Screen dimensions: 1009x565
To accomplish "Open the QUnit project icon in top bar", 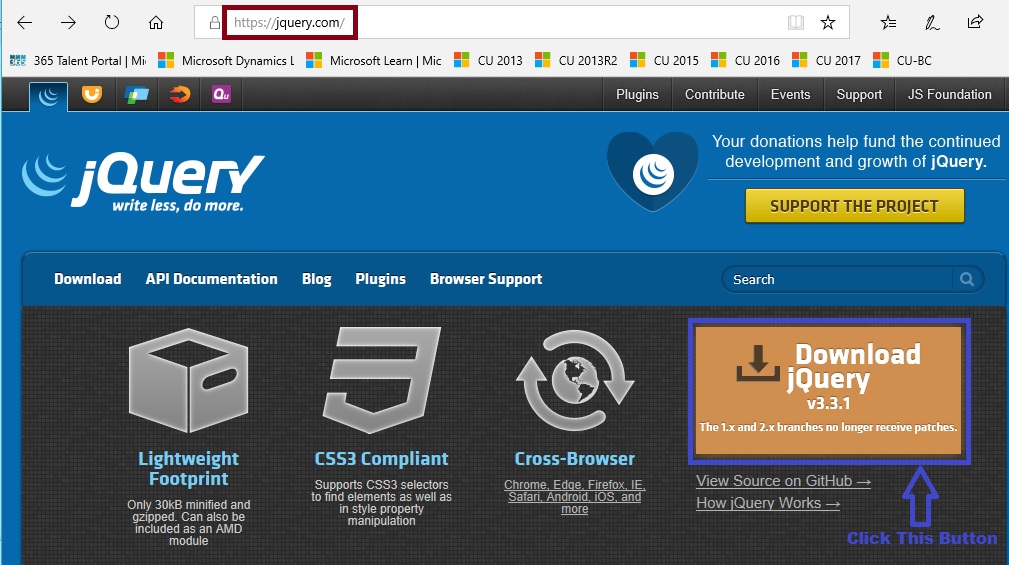I will coord(222,95).
